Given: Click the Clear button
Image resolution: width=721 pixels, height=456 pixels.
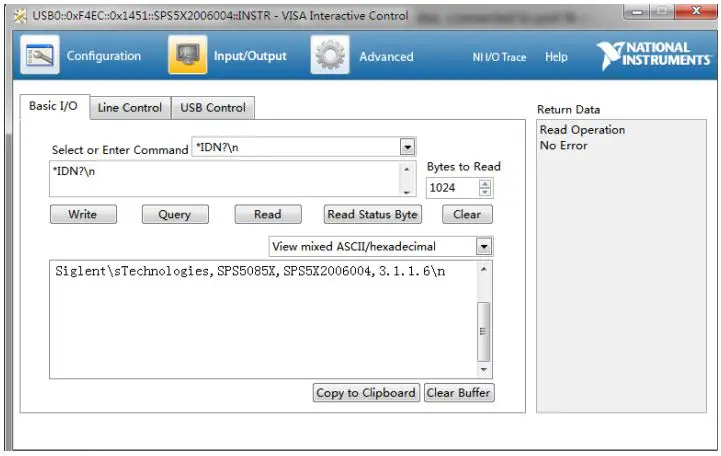Looking at the screenshot, I should pyautogui.click(x=467, y=214).
